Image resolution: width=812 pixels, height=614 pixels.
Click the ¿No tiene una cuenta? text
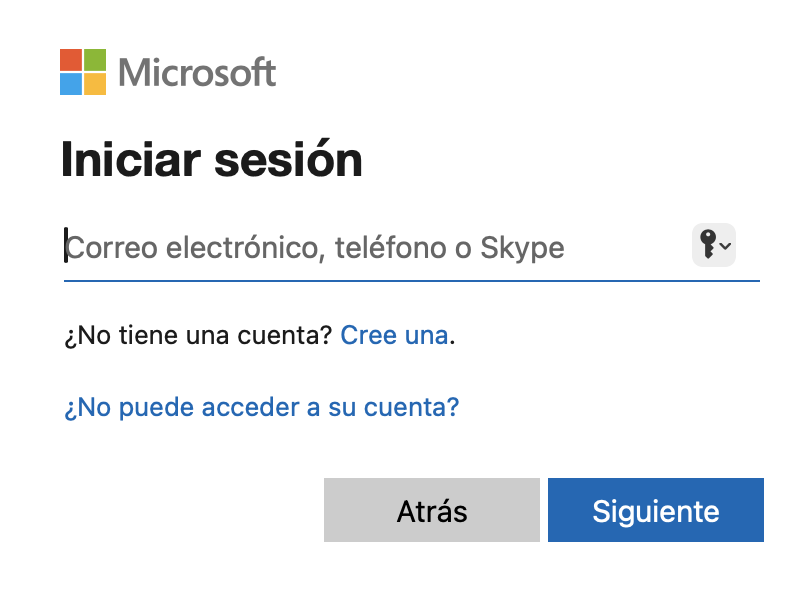tap(198, 335)
